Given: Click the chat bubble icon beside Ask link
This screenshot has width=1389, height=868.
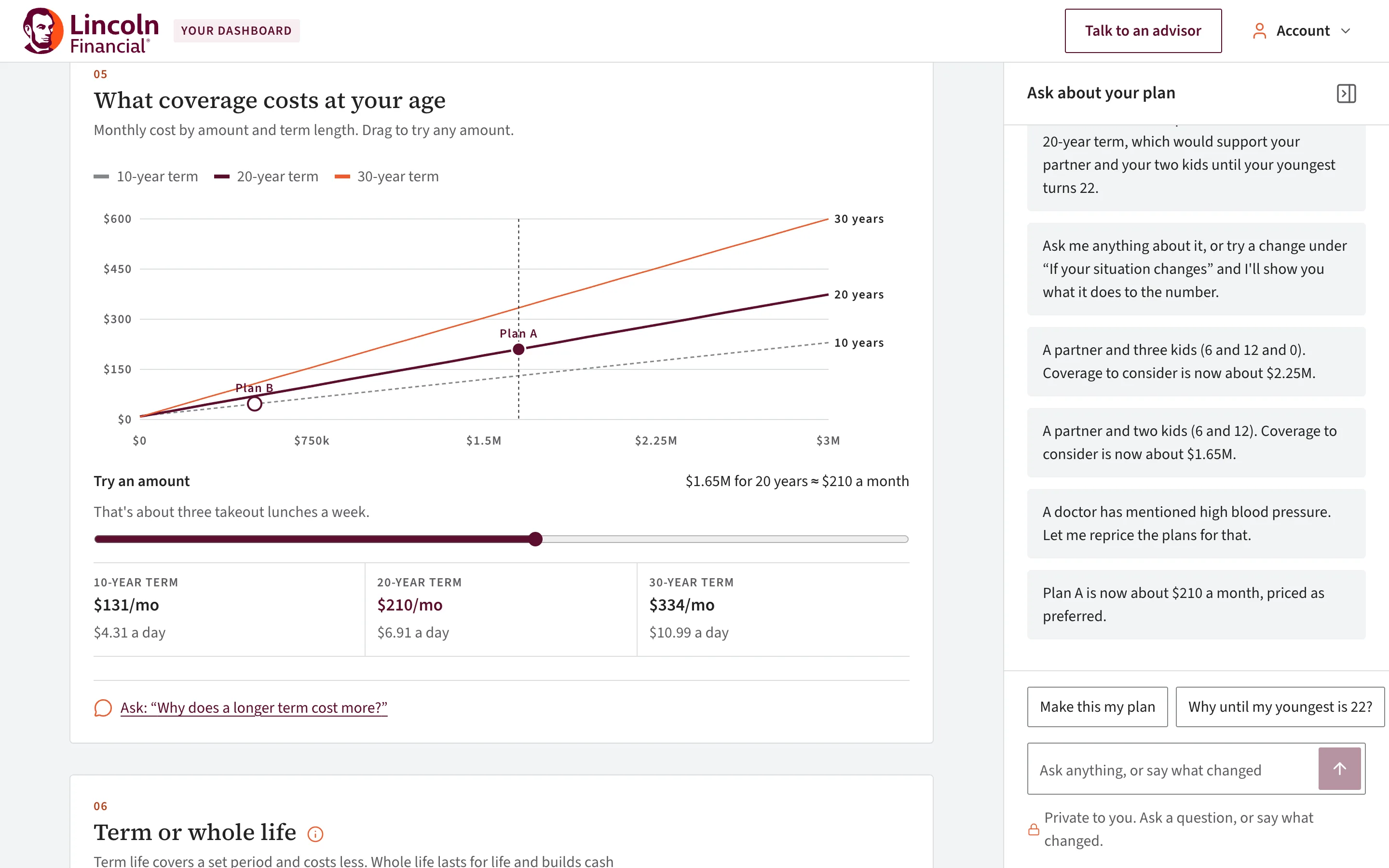Looking at the screenshot, I should (x=103, y=708).
